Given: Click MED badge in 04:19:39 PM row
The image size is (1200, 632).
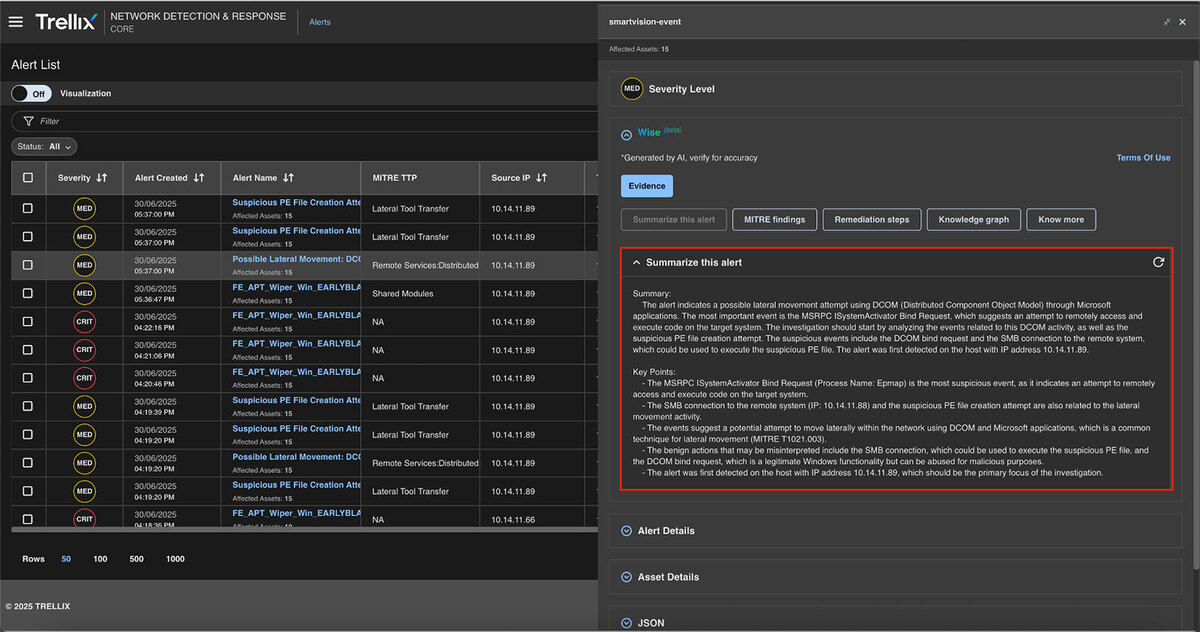Looking at the screenshot, I should pyautogui.click(x=85, y=407).
